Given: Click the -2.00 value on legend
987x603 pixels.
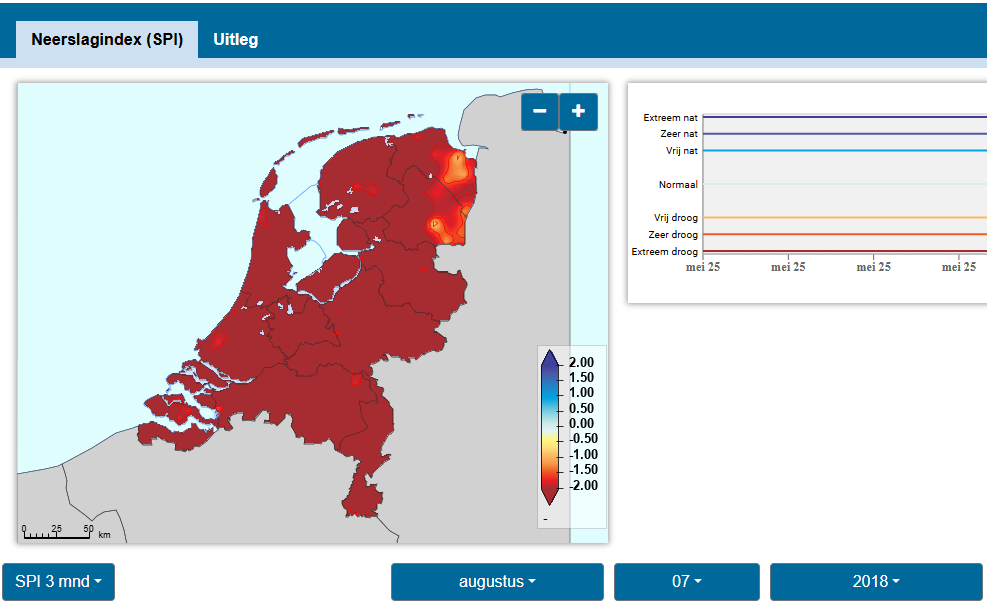Looking at the screenshot, I should 583,485.
